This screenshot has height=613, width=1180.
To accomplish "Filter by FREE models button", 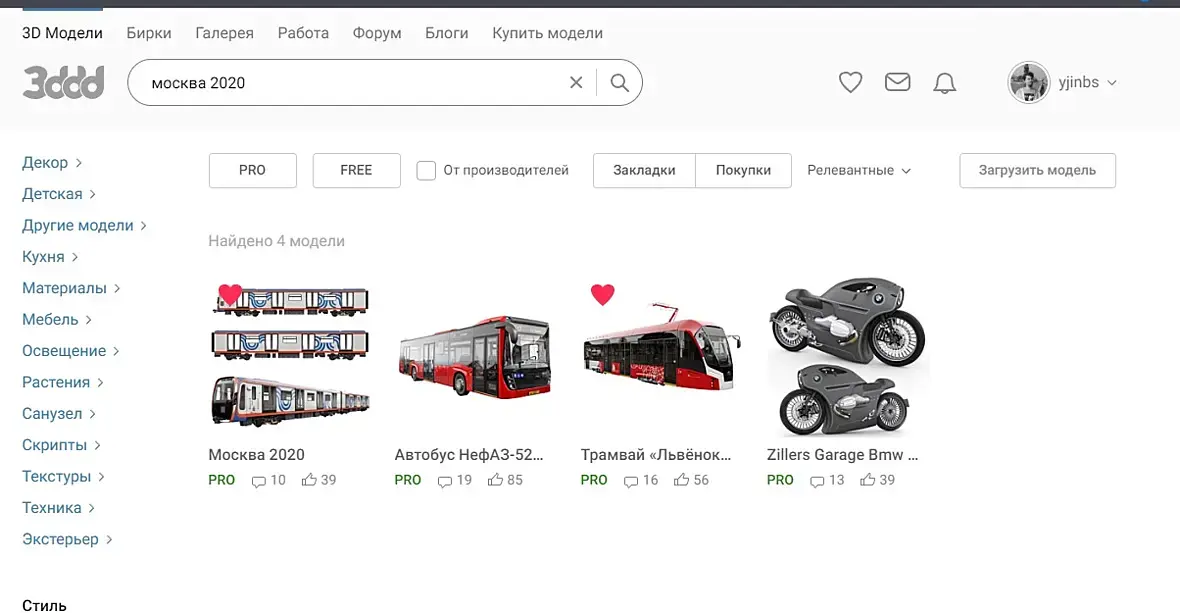I will coord(356,171).
